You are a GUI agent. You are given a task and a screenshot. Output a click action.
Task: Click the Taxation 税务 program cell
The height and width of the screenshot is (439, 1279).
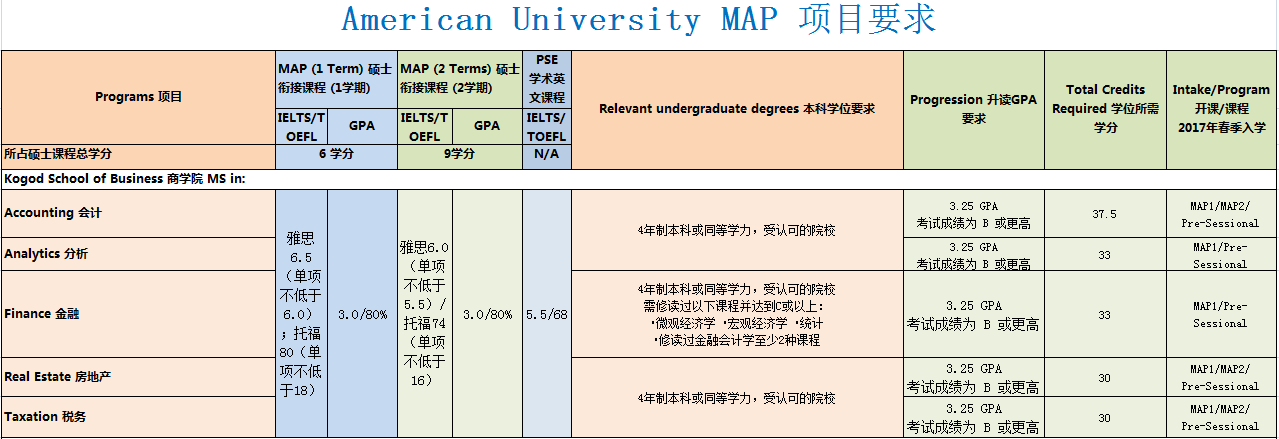[x=138, y=417]
